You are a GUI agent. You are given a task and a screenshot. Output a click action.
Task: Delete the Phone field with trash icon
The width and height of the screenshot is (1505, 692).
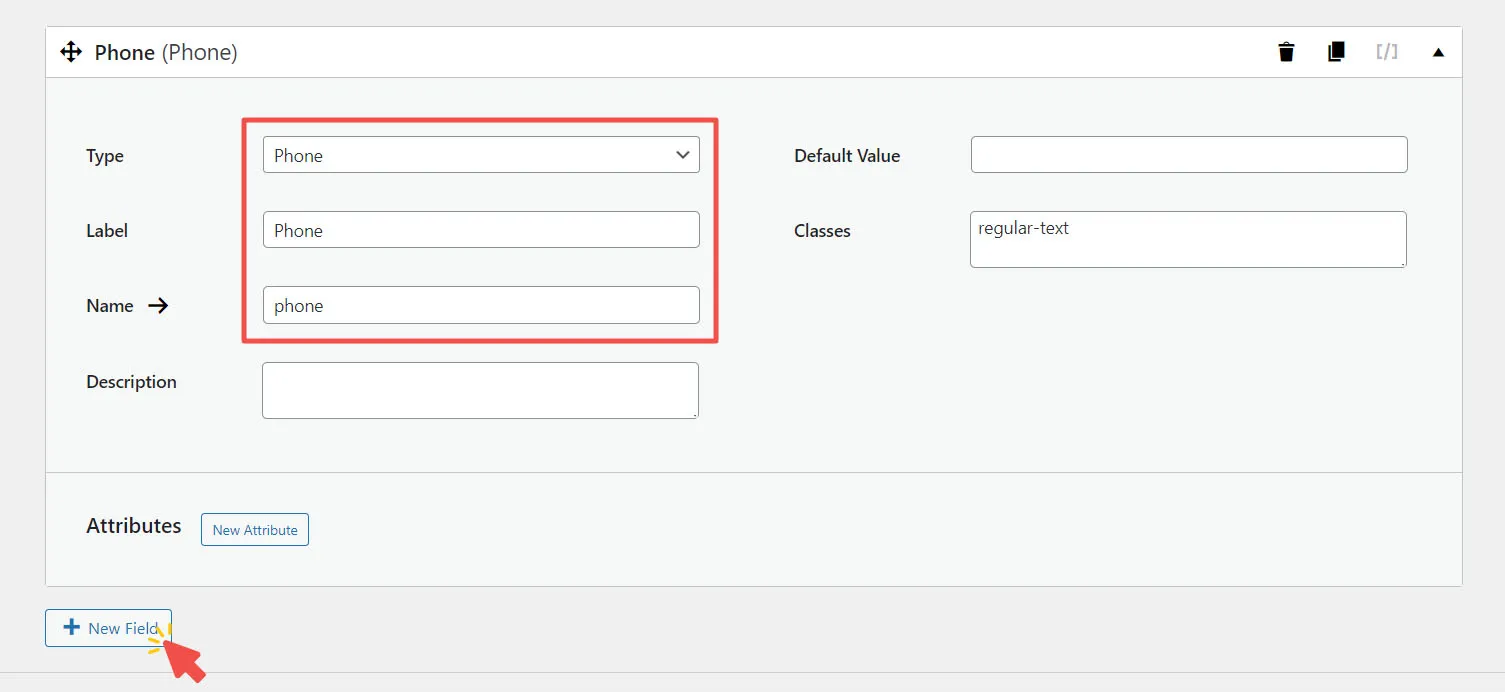[x=1286, y=52]
